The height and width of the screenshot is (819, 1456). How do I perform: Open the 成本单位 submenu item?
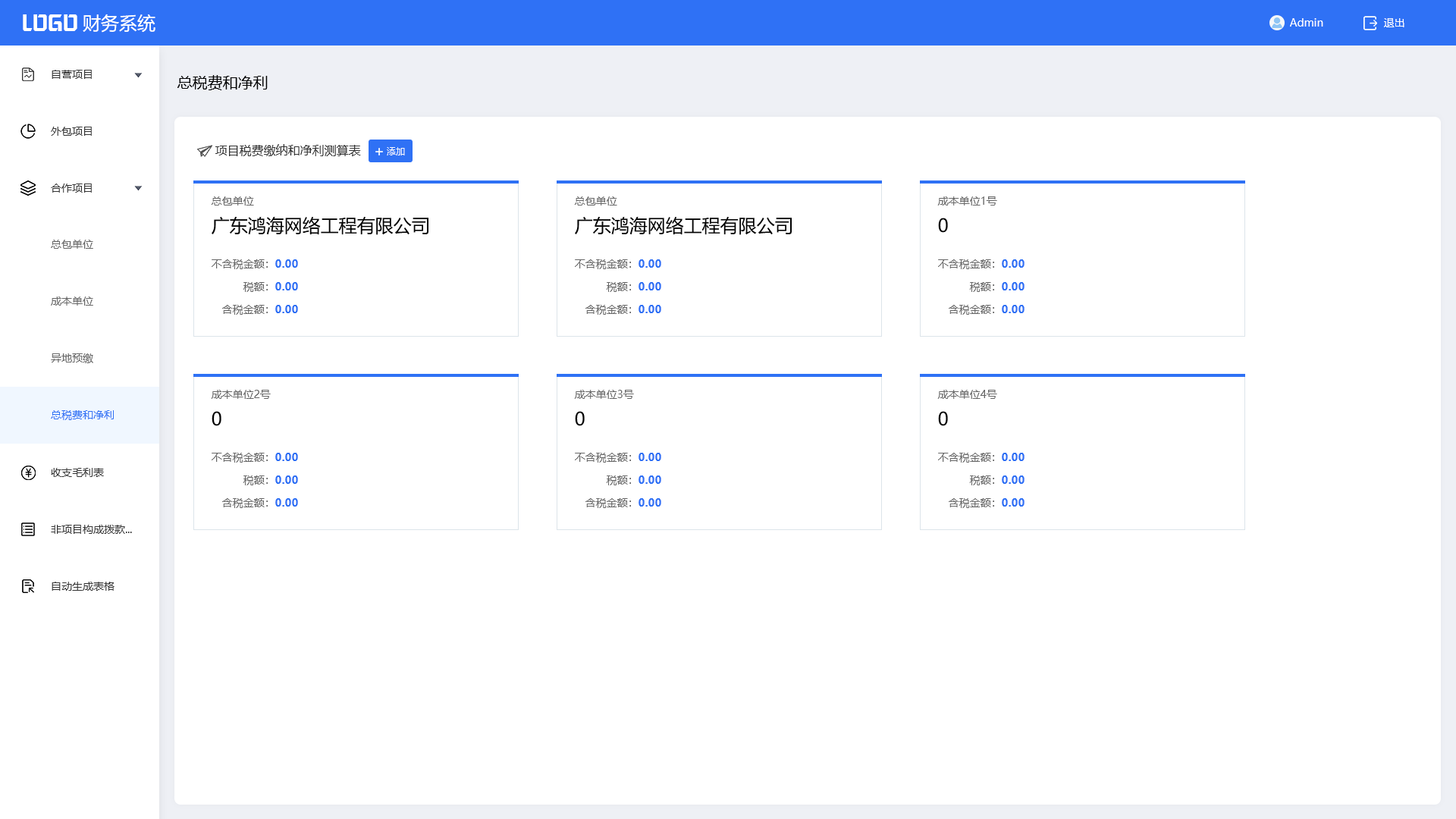coord(72,301)
